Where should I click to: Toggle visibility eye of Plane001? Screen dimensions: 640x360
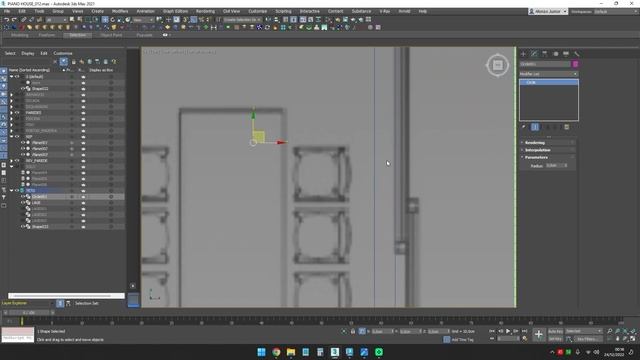pyautogui.click(x=23, y=143)
